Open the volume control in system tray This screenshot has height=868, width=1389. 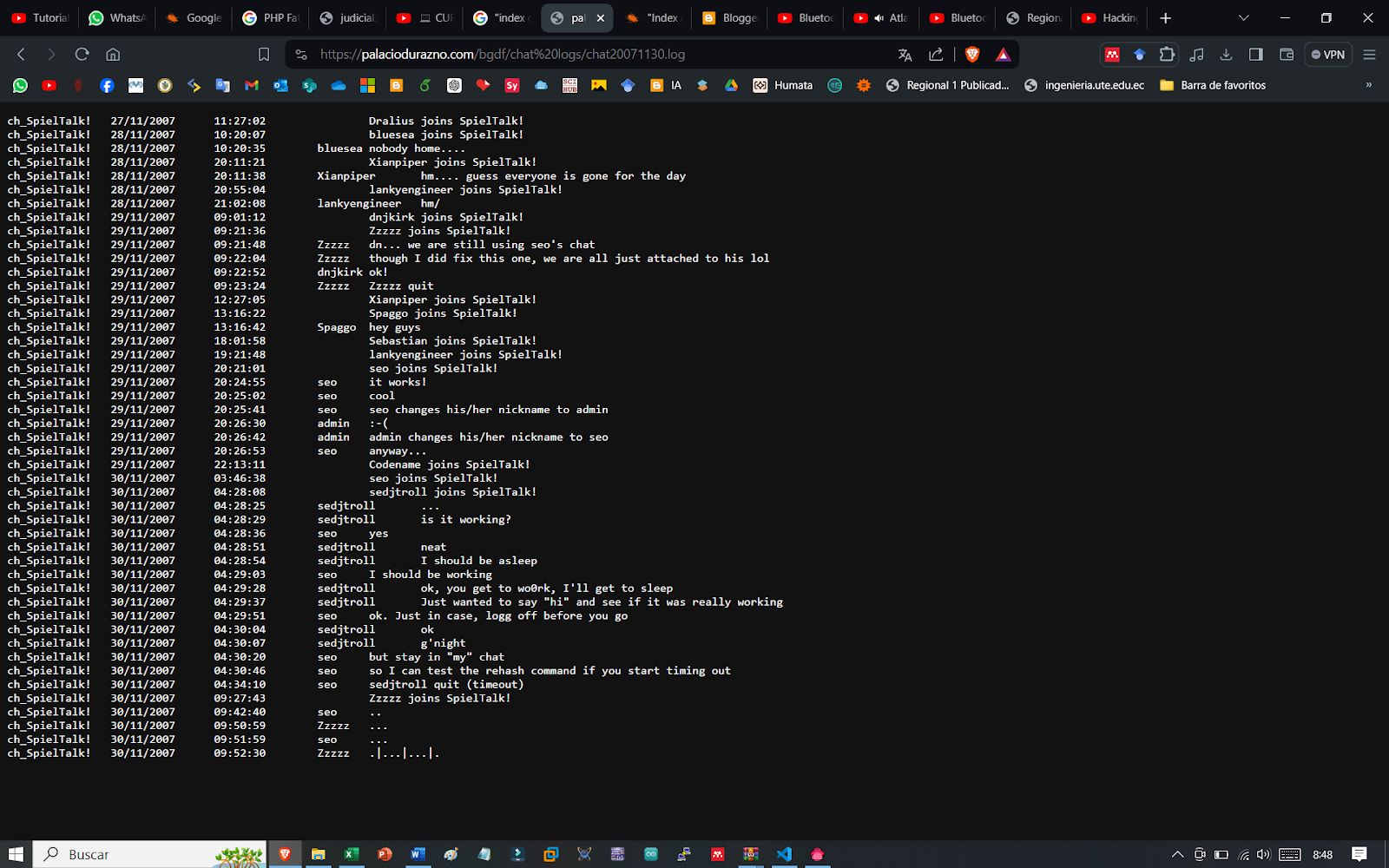click(1263, 854)
